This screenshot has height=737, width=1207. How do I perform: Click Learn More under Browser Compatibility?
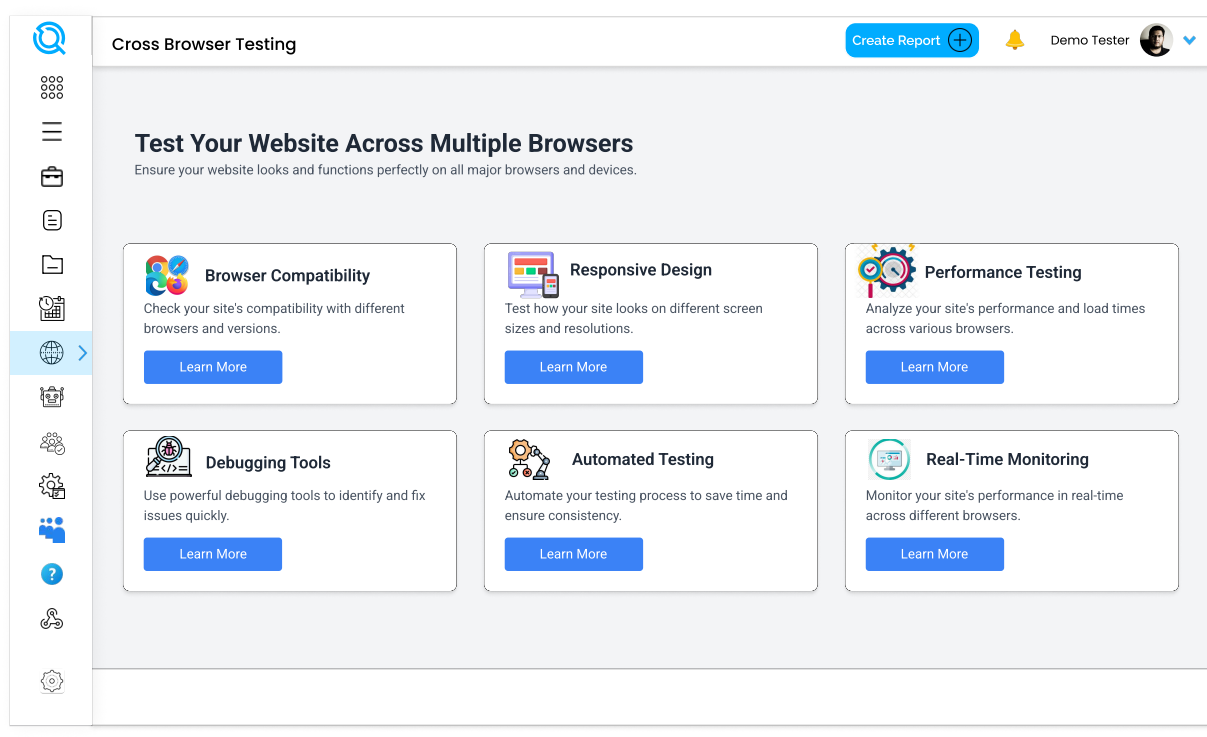coord(213,367)
